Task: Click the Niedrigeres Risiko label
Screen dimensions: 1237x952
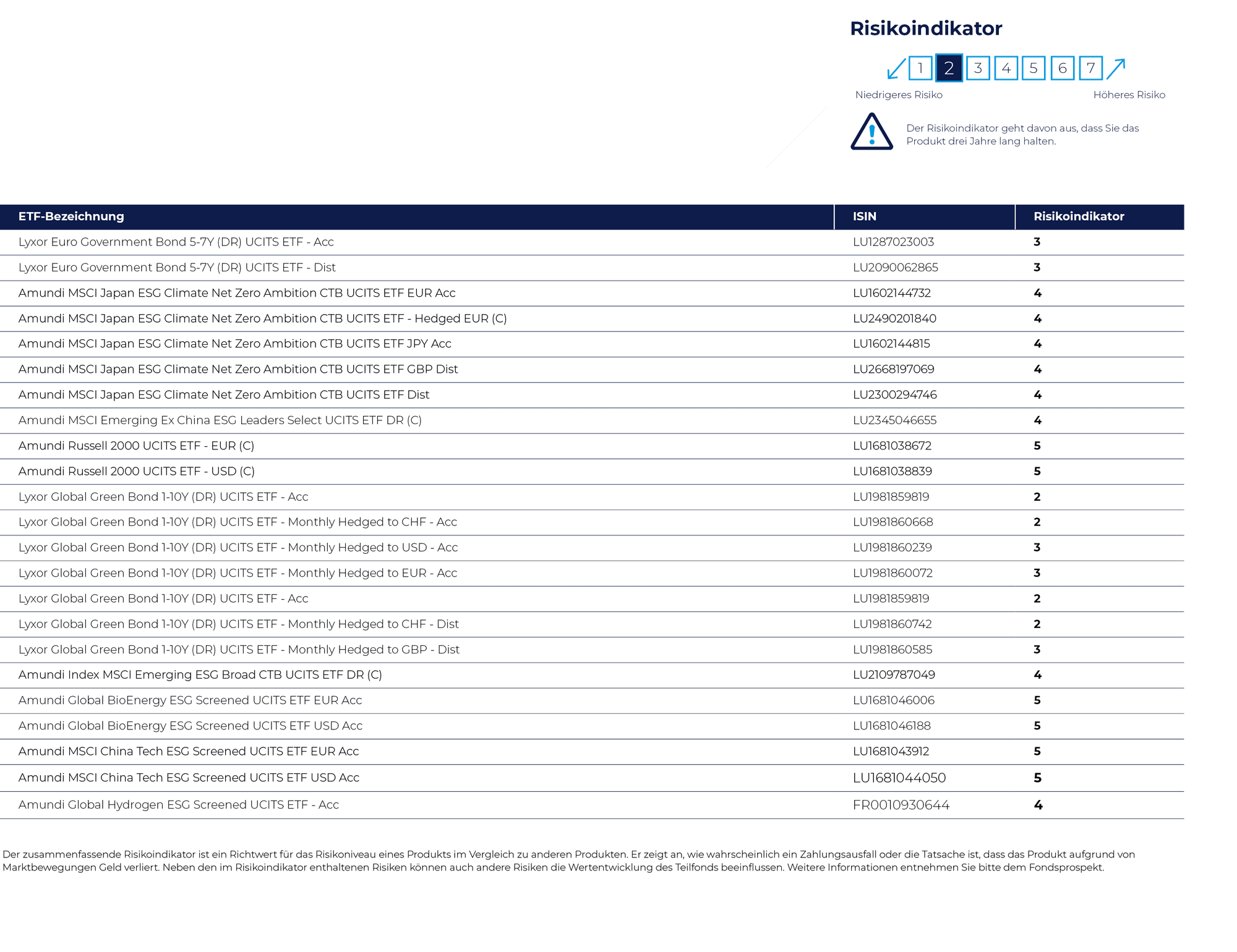Action: (x=899, y=95)
